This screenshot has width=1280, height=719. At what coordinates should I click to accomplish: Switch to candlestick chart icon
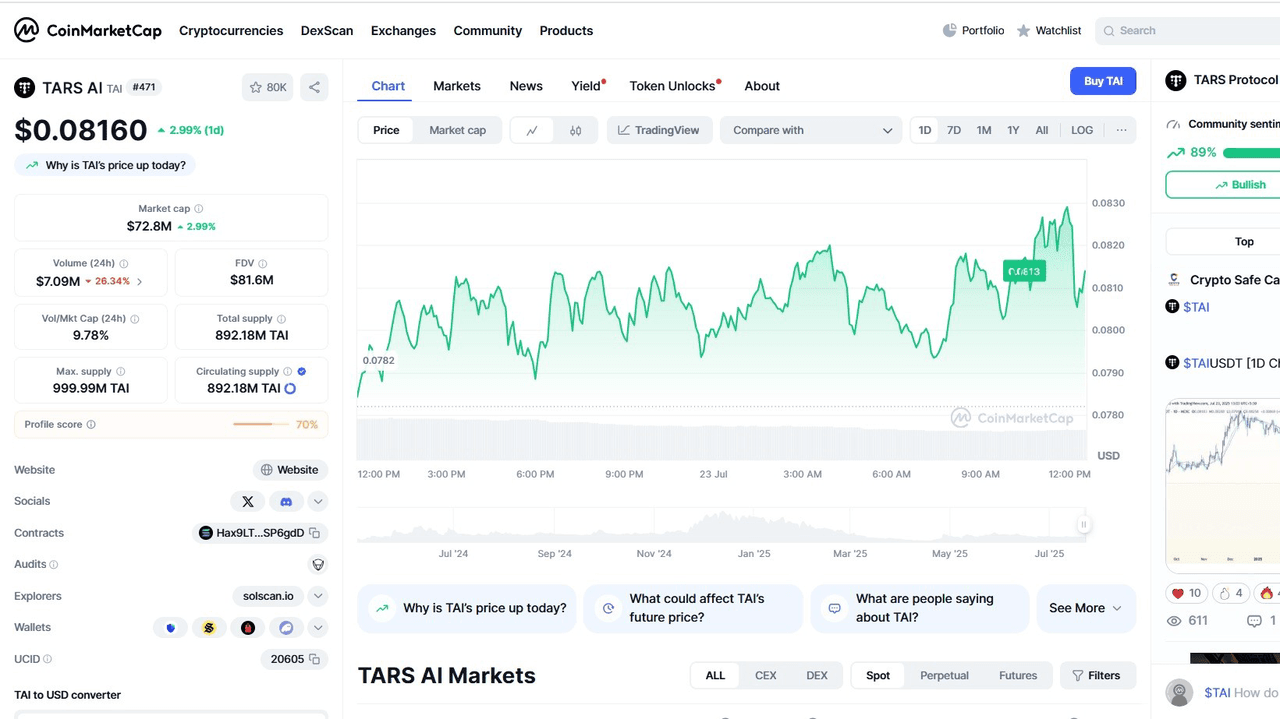(x=575, y=130)
